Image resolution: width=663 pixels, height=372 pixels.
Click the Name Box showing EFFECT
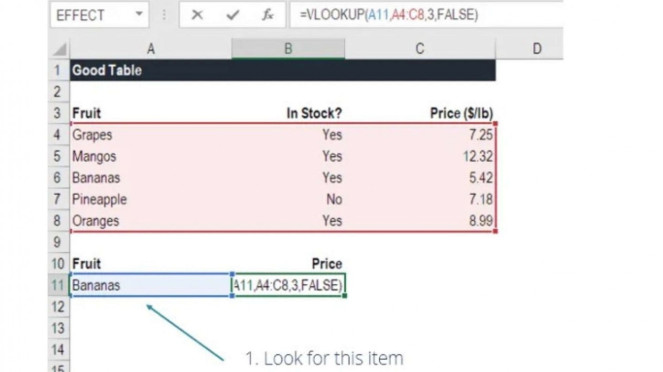coord(99,15)
